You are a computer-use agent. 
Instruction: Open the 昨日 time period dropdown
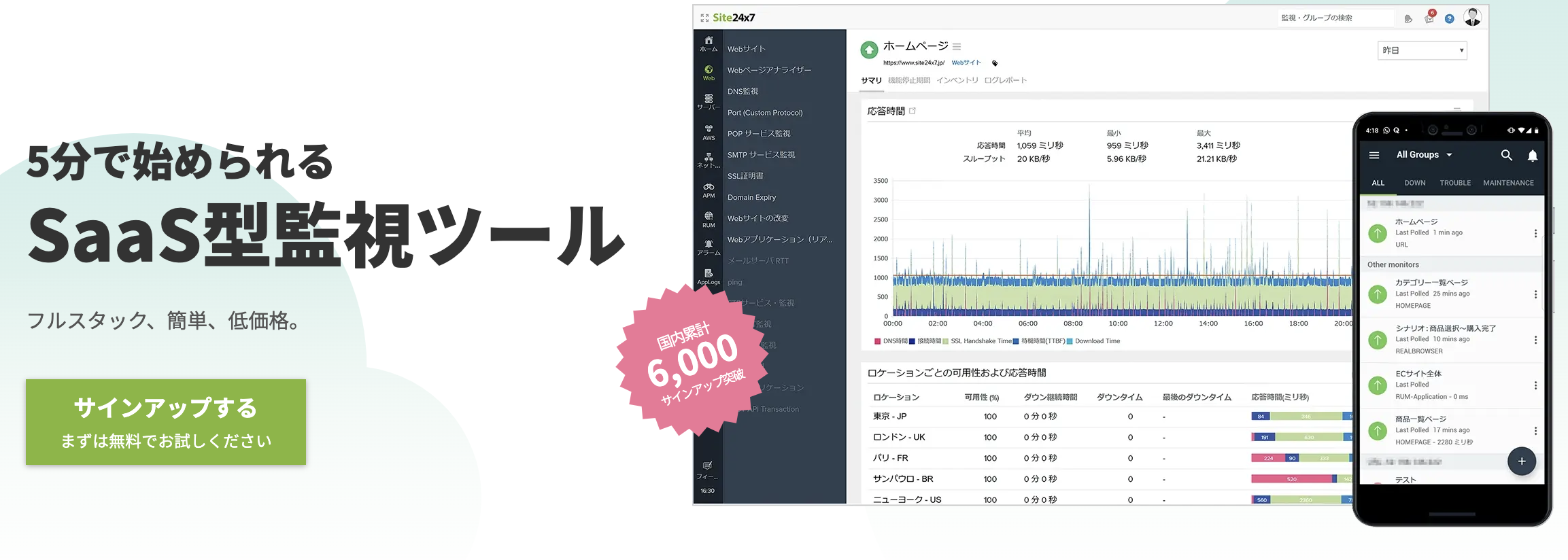1422,50
